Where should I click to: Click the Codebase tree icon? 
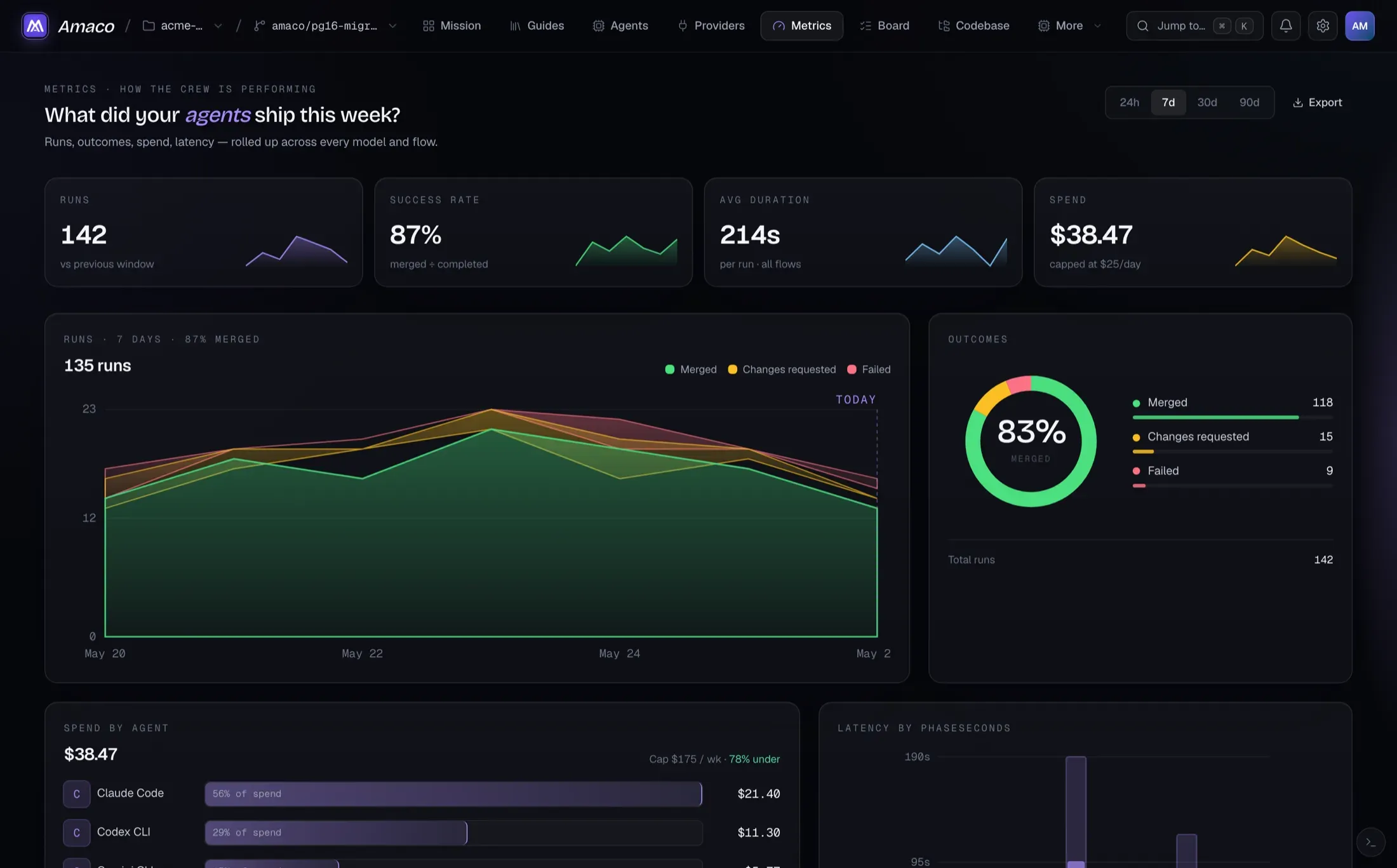click(944, 26)
